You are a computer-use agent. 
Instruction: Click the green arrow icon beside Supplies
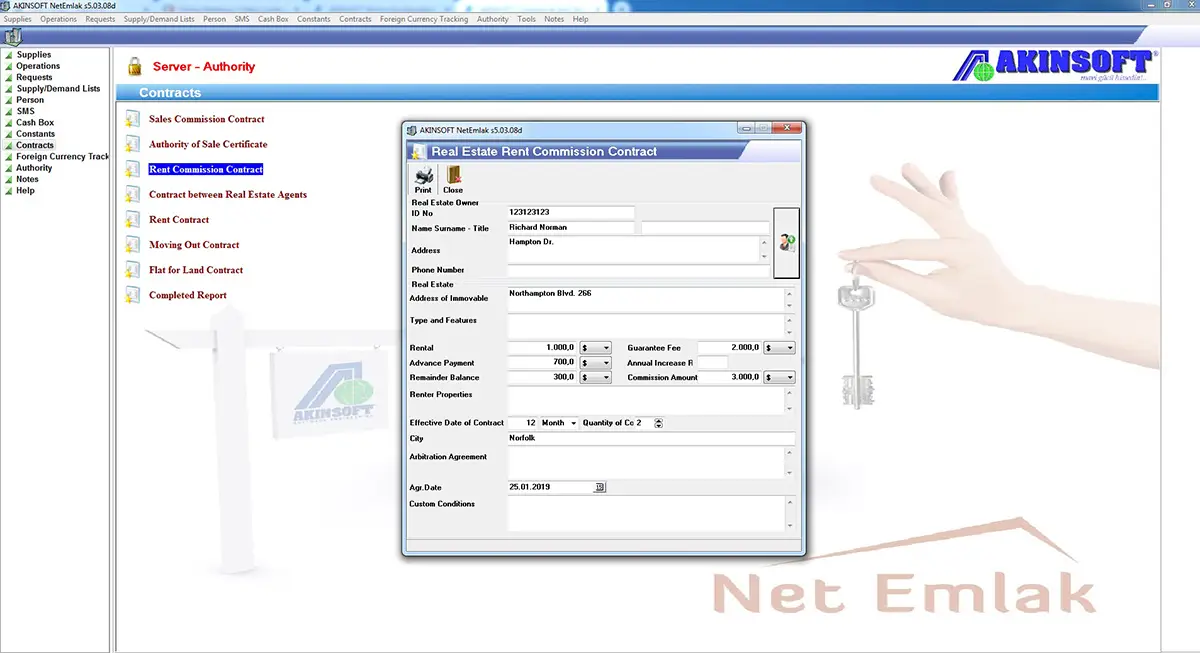click(x=9, y=55)
